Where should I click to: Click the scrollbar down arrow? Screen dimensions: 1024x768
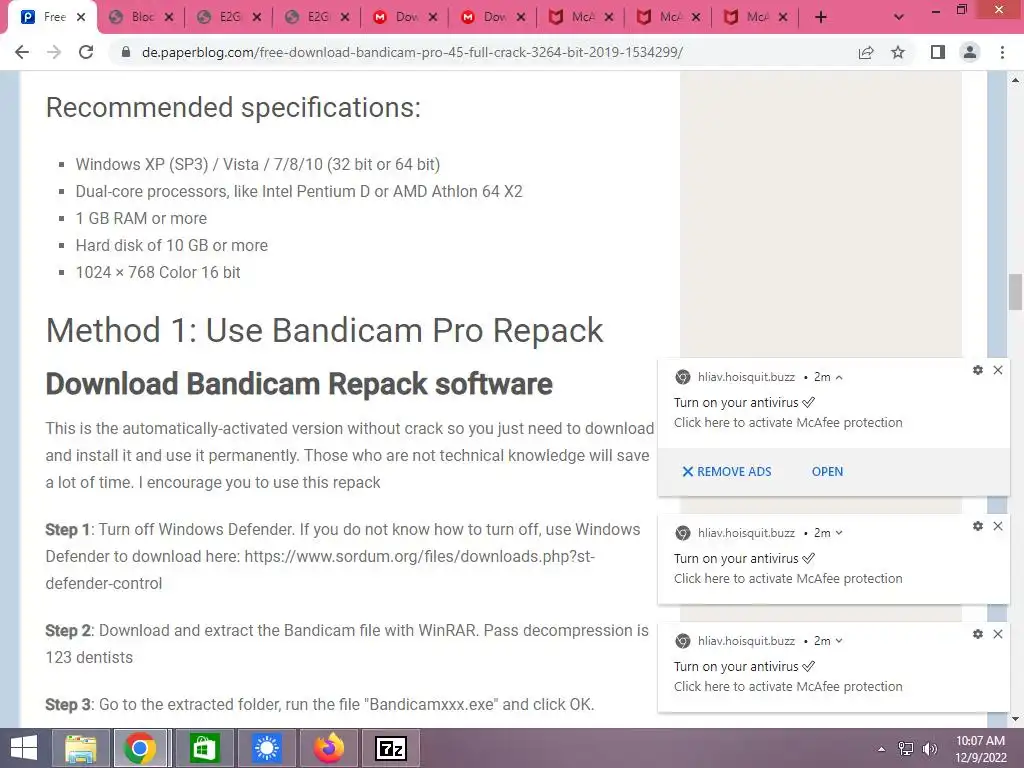pyautogui.click(x=1015, y=719)
